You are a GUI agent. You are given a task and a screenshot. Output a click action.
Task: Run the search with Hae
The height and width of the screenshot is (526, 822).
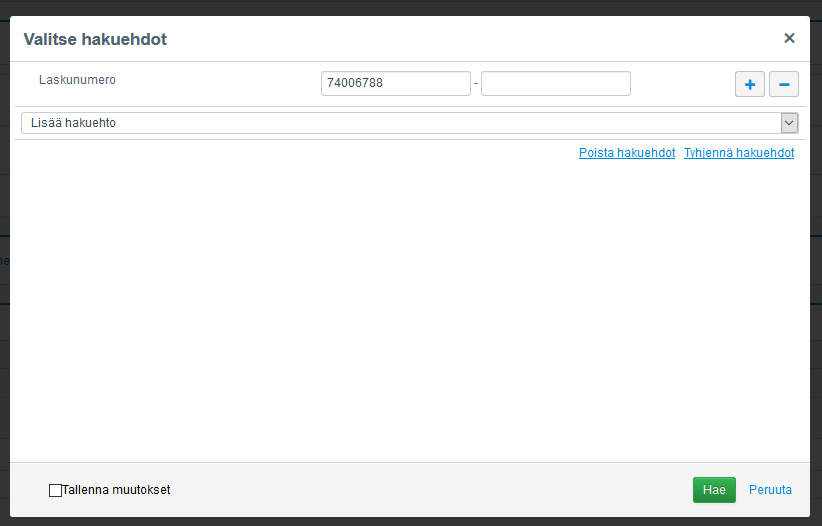pos(714,490)
